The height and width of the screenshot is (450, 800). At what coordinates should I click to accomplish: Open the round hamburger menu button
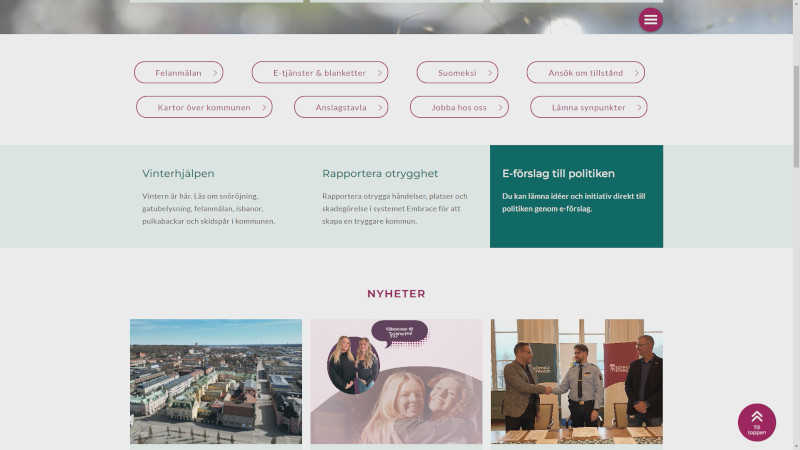point(651,20)
